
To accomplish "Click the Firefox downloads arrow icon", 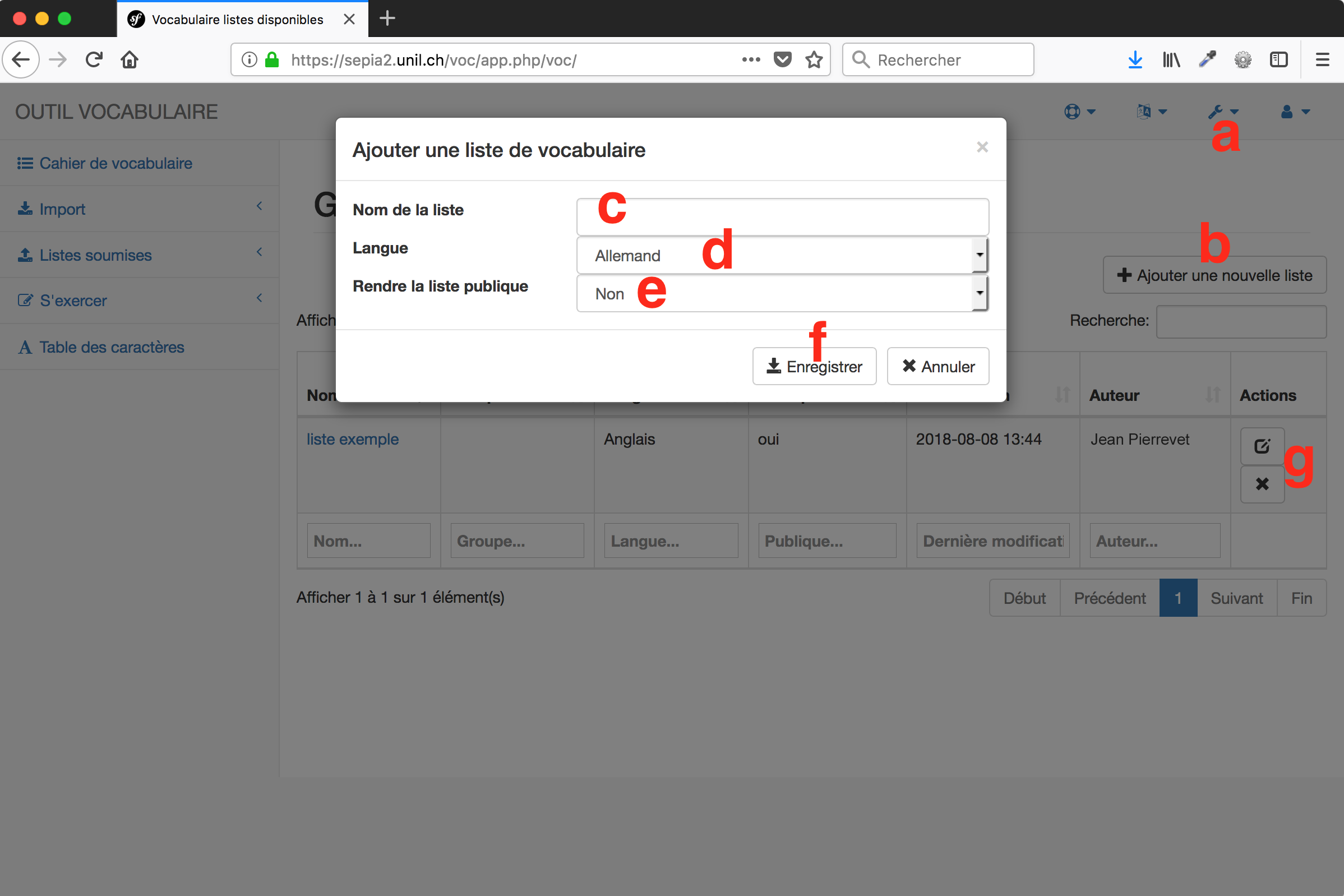I will tap(1135, 59).
